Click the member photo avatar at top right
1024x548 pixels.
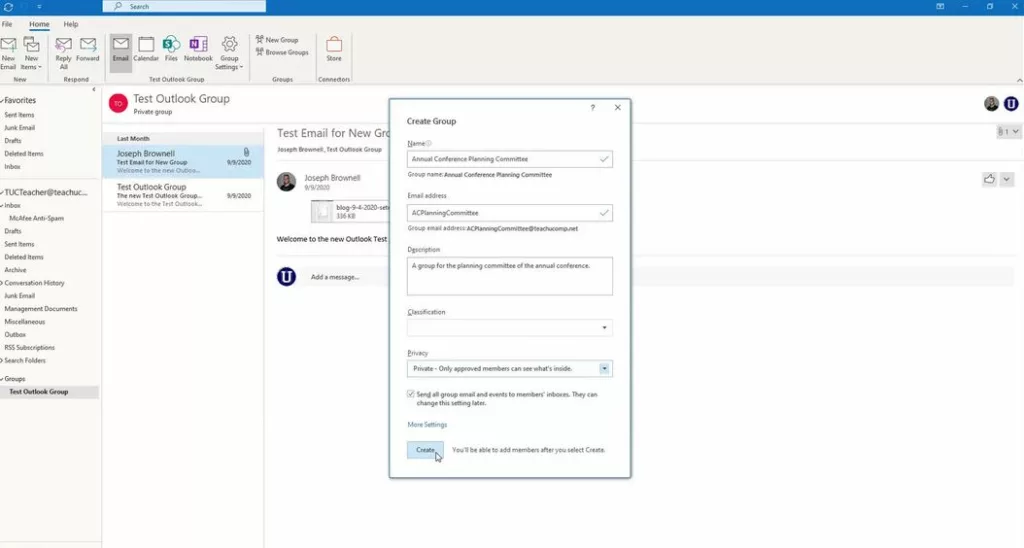[991, 103]
